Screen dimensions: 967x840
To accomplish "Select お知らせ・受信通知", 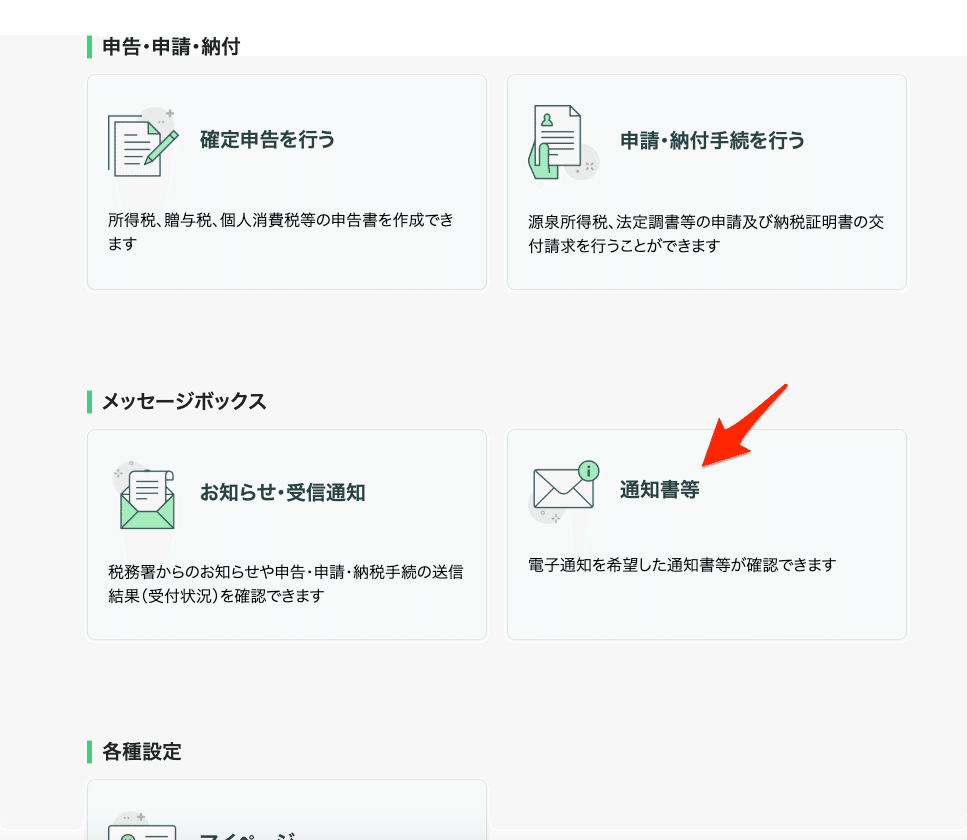I will point(287,534).
